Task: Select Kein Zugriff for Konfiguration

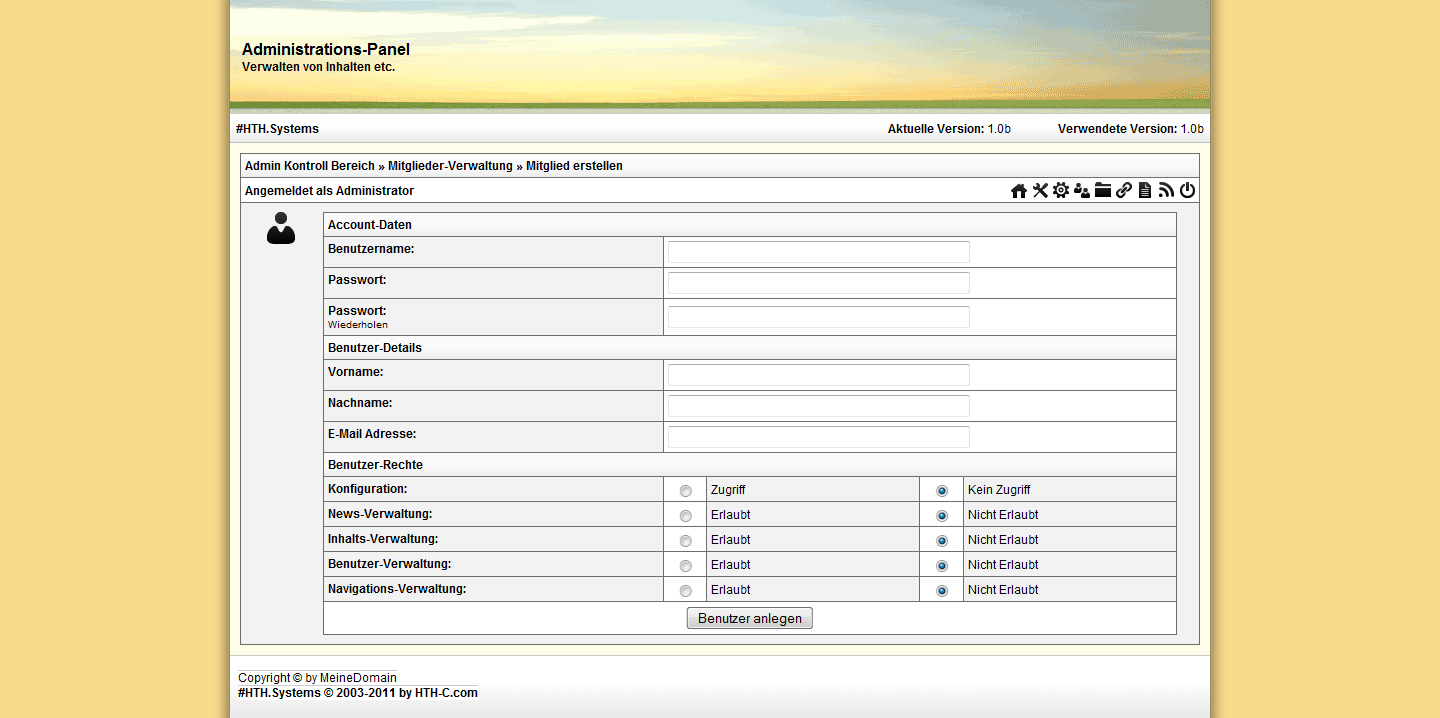Action: tap(942, 491)
